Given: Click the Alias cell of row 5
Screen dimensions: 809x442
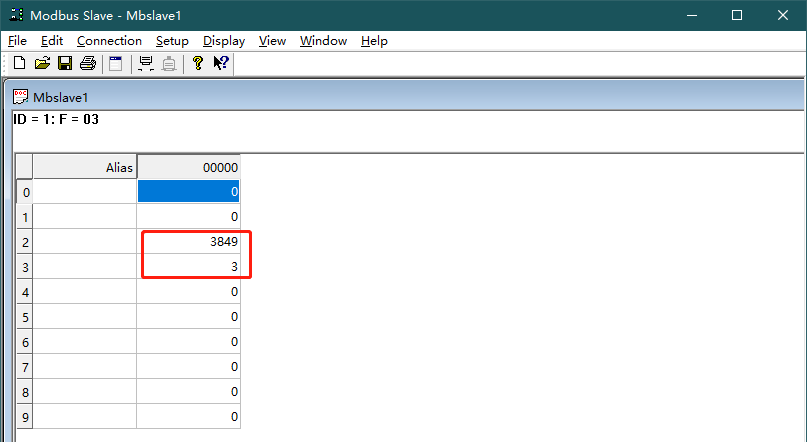Looking at the screenshot, I should point(85,317).
